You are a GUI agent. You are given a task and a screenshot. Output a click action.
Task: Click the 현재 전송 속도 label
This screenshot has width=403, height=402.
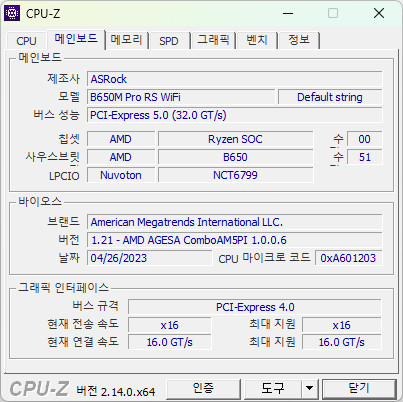tap(83, 324)
